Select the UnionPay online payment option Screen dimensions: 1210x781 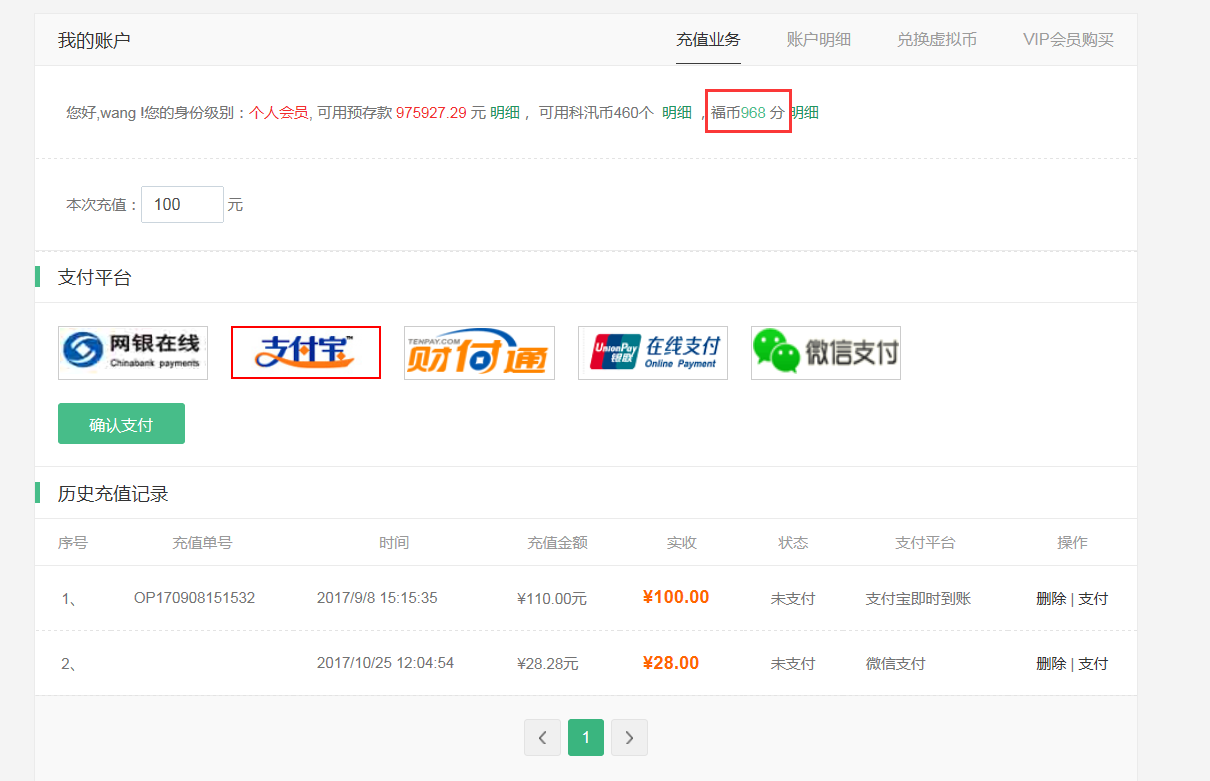coord(652,352)
